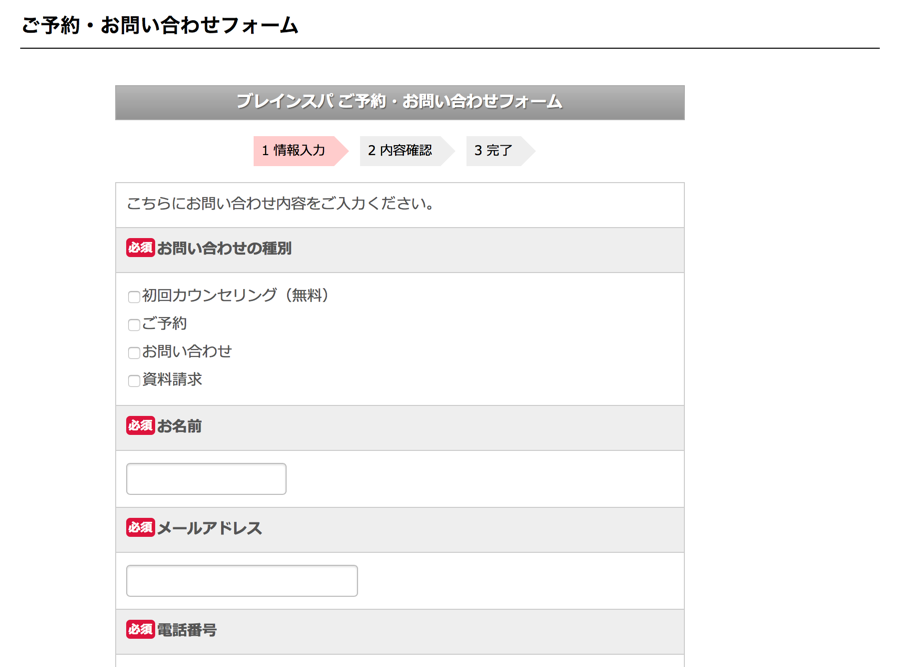Focus the お名前 text input field
Viewport: 901px width, 667px height.
point(206,479)
